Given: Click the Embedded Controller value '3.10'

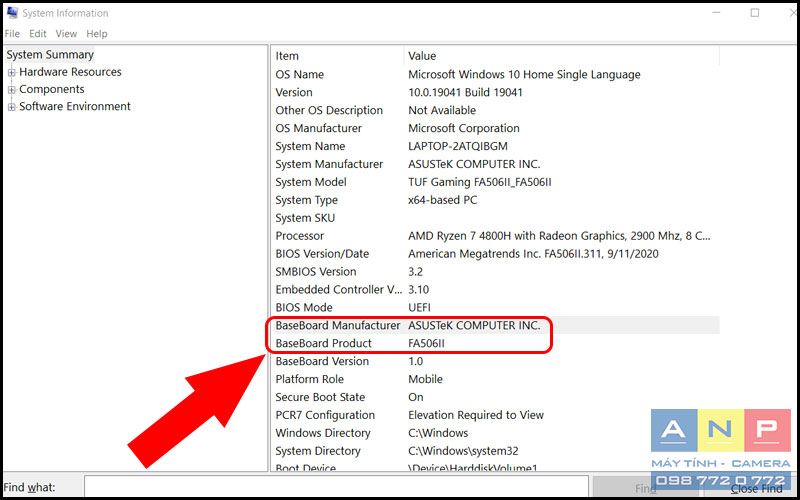Looking at the screenshot, I should (x=418, y=289).
